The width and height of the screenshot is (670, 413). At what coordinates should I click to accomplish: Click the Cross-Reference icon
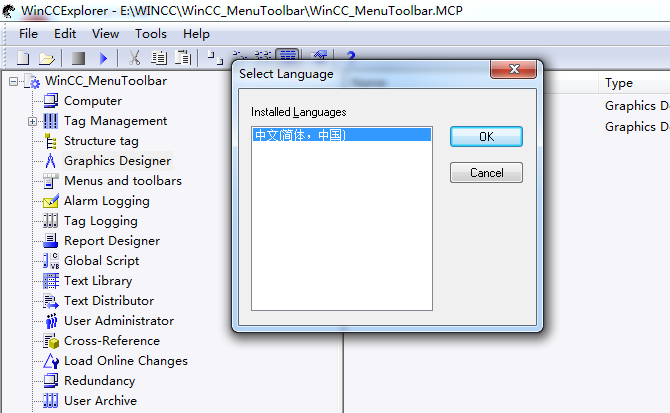pyautogui.click(x=51, y=341)
